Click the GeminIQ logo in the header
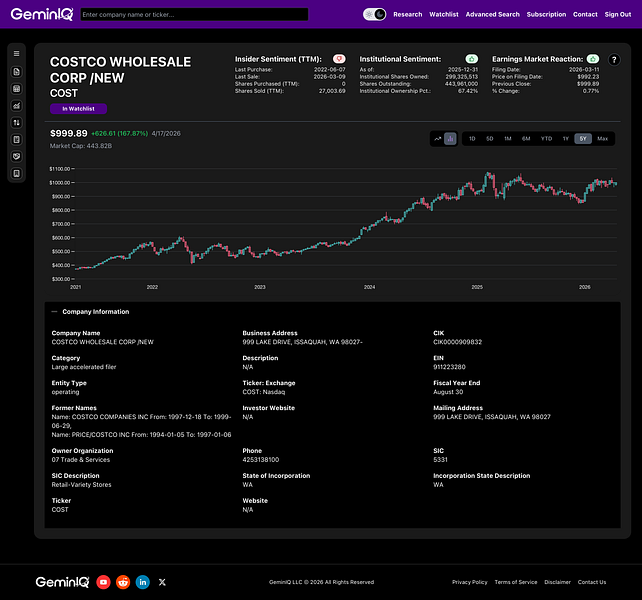 [42, 14]
